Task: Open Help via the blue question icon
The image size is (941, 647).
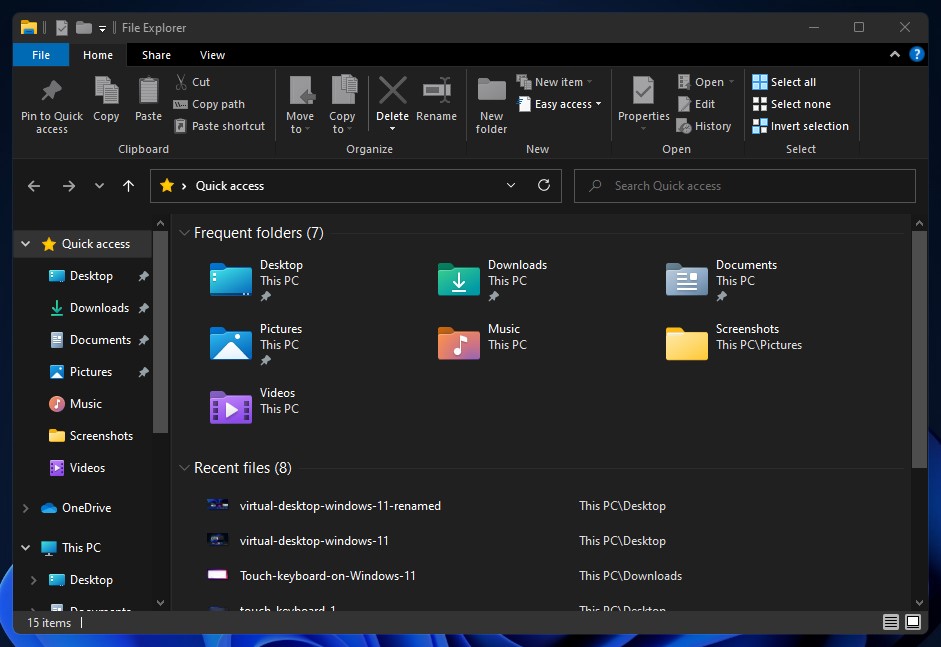Action: 916,54
